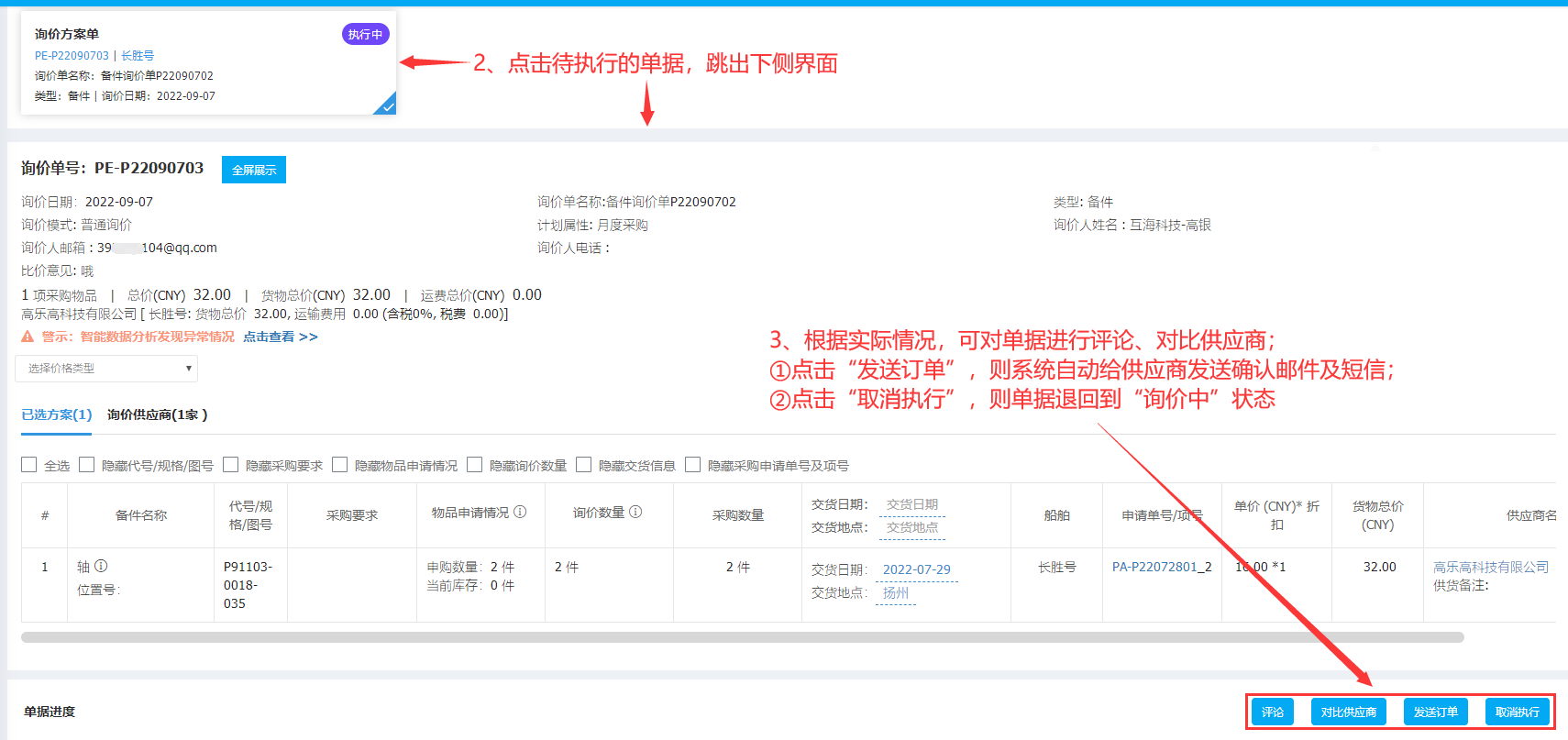Viewport: 1568px width, 740px height.
Task: Open the 点击查看 >> warning link
Action: [x=281, y=337]
